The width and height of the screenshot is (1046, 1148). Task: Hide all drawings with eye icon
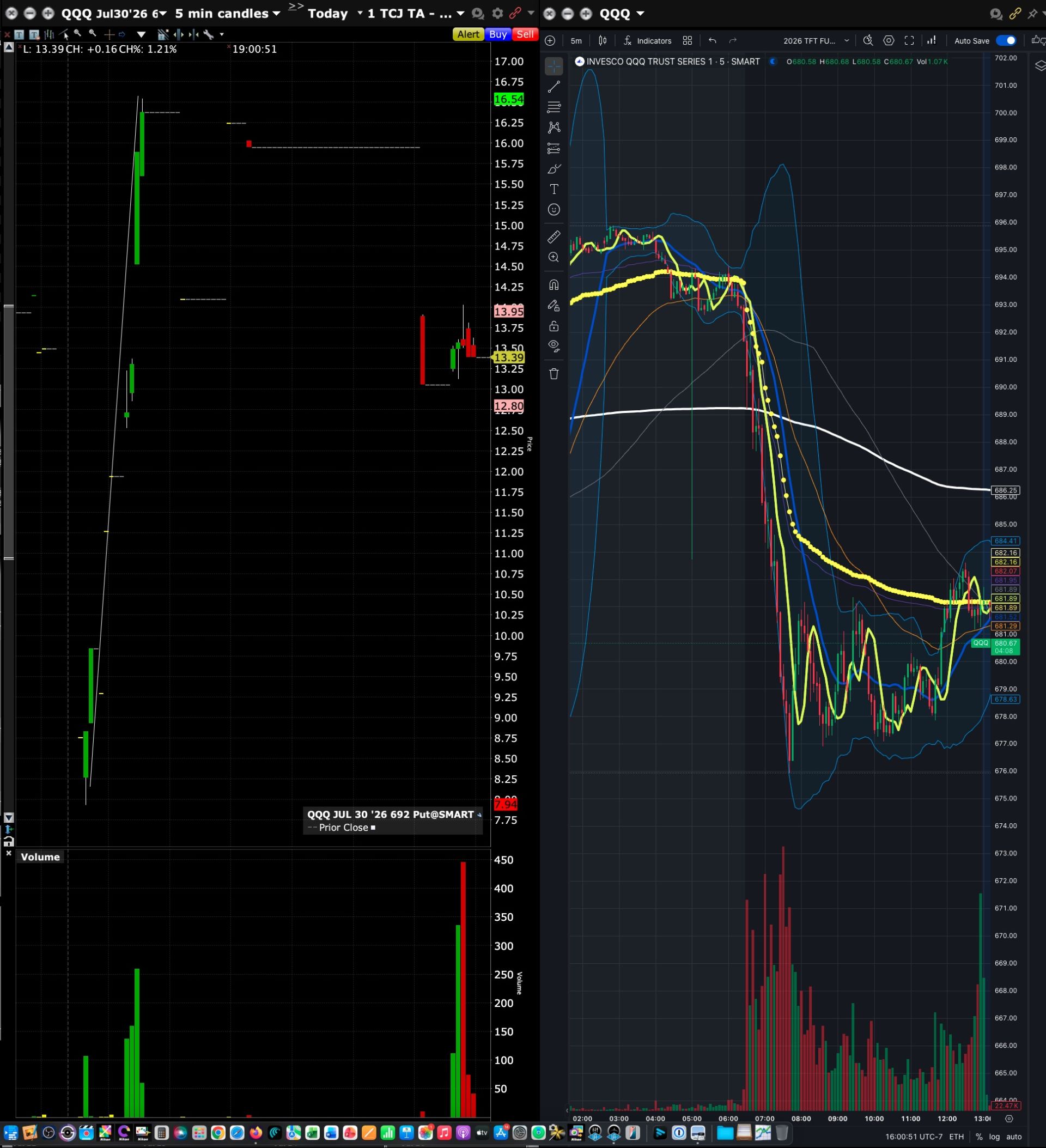click(x=554, y=346)
